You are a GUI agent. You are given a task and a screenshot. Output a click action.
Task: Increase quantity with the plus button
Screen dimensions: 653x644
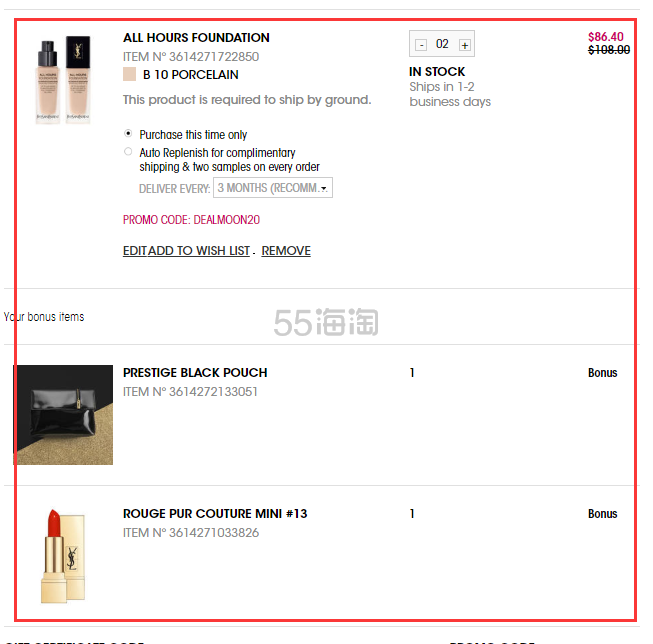point(465,45)
